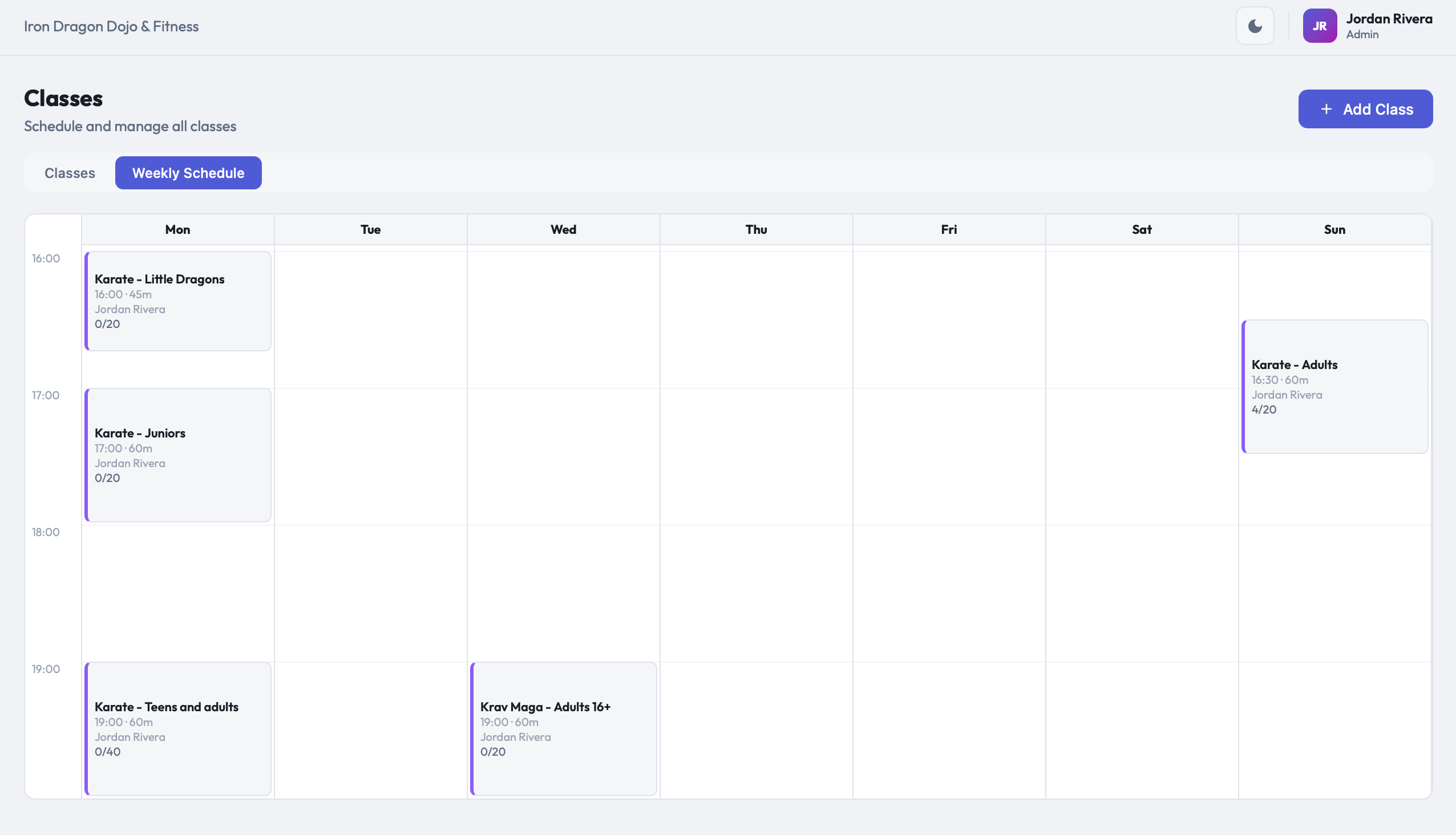Screen dimensions: 1456x835
Task: Open the Karate - Juniors class card
Action: pyautogui.click(x=178, y=455)
